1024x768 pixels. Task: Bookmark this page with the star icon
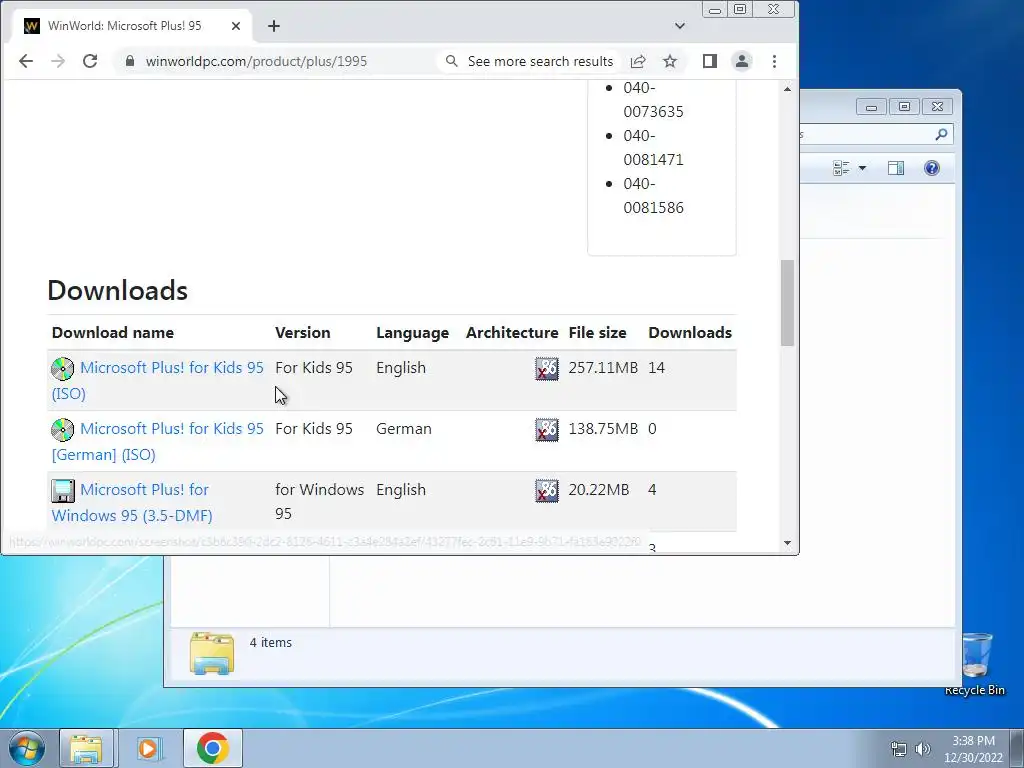click(670, 61)
